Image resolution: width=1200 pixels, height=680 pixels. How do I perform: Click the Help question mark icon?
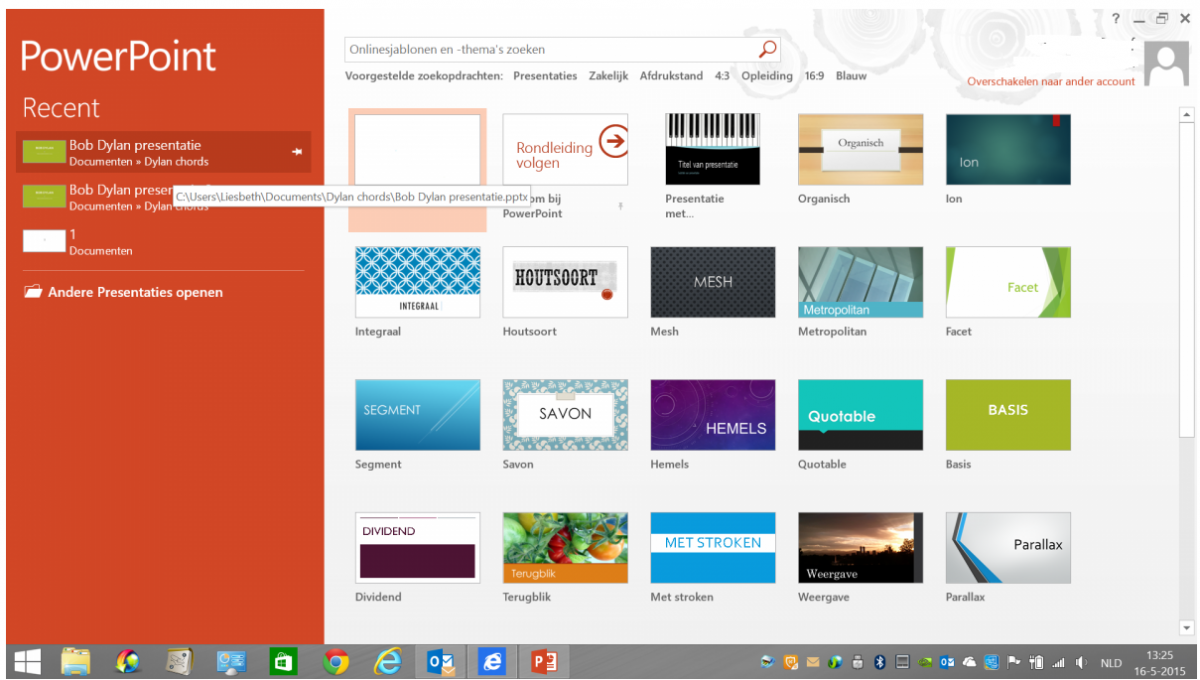tap(1116, 19)
